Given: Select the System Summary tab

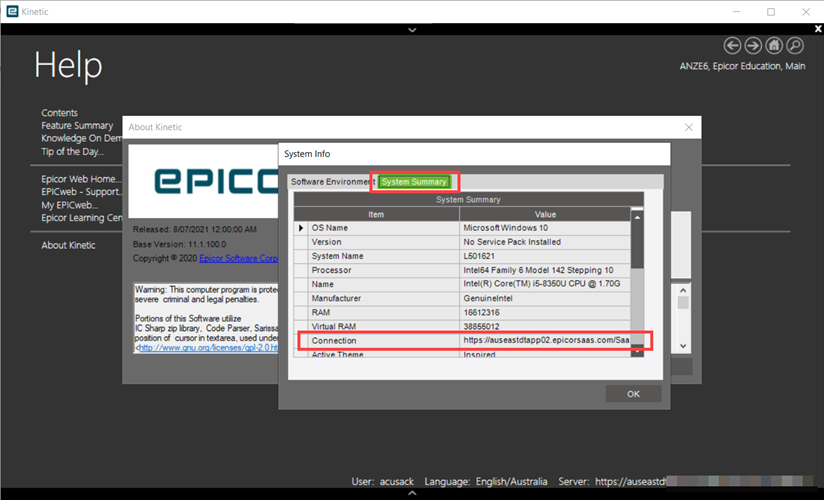Looking at the screenshot, I should (414, 182).
